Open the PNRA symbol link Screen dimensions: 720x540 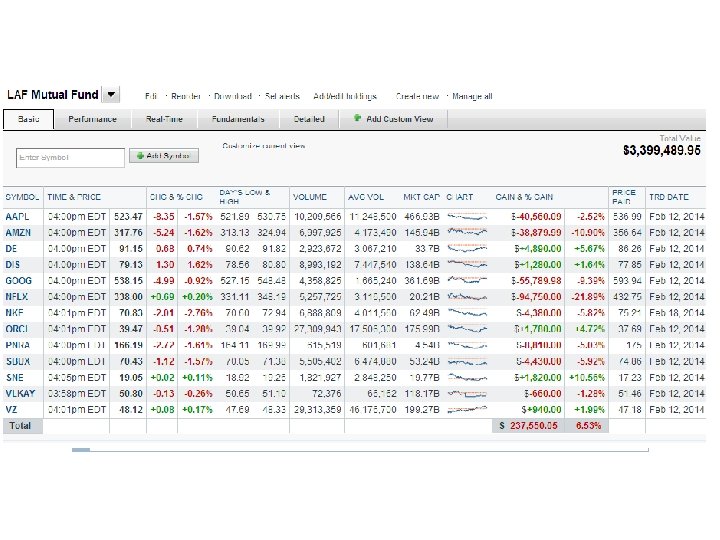(x=17, y=345)
